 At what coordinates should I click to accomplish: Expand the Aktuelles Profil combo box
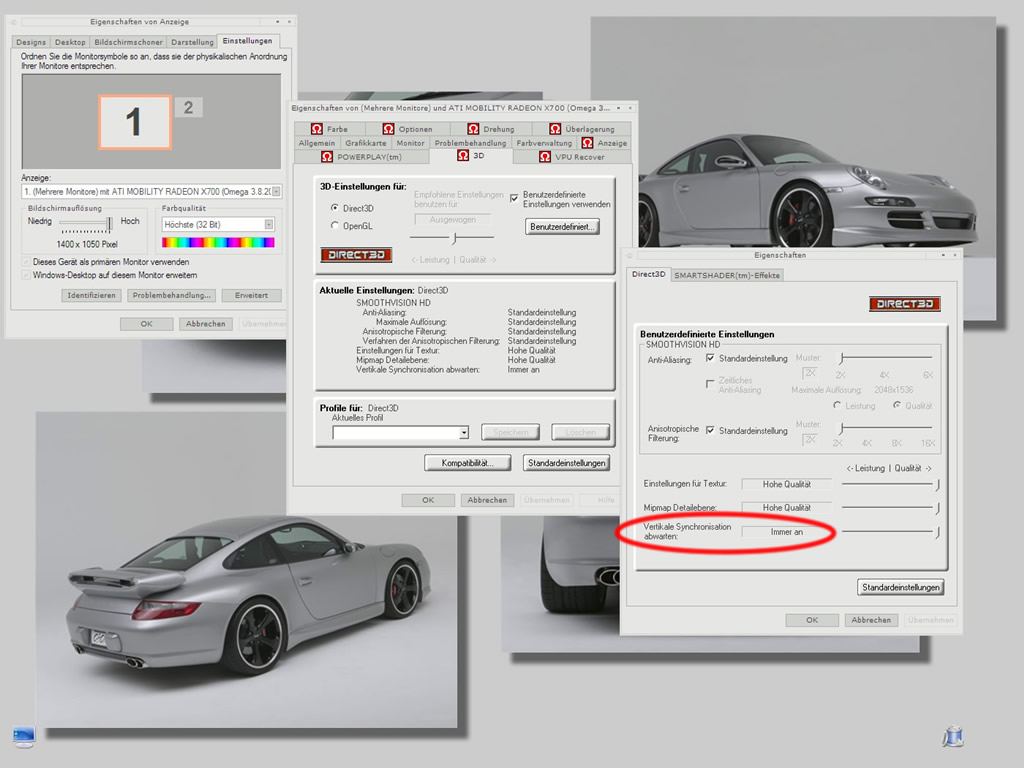464,433
